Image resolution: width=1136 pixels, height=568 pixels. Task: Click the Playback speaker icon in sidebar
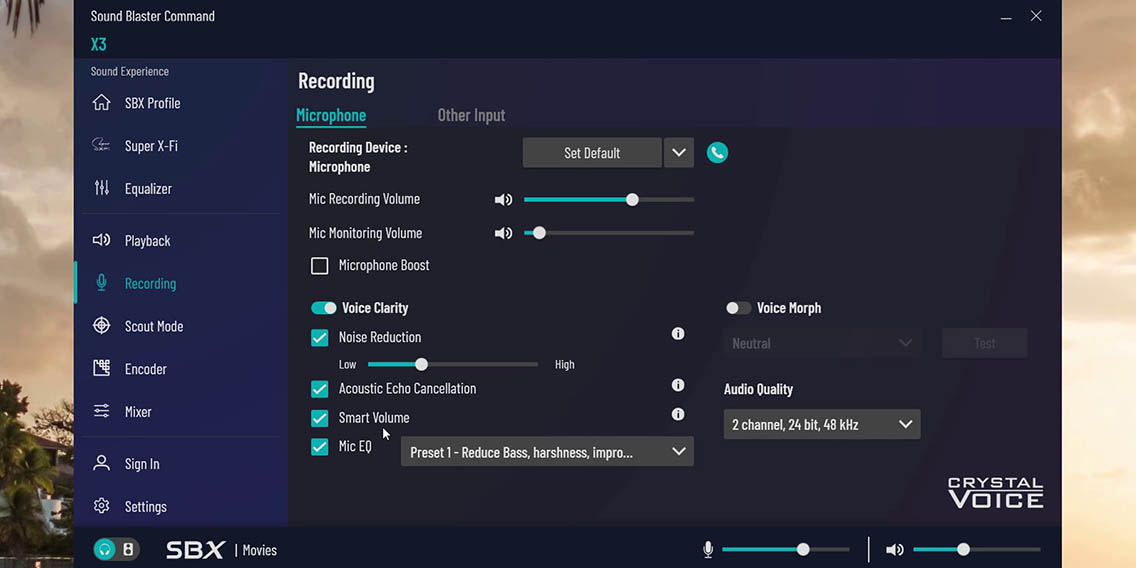[x=101, y=240]
